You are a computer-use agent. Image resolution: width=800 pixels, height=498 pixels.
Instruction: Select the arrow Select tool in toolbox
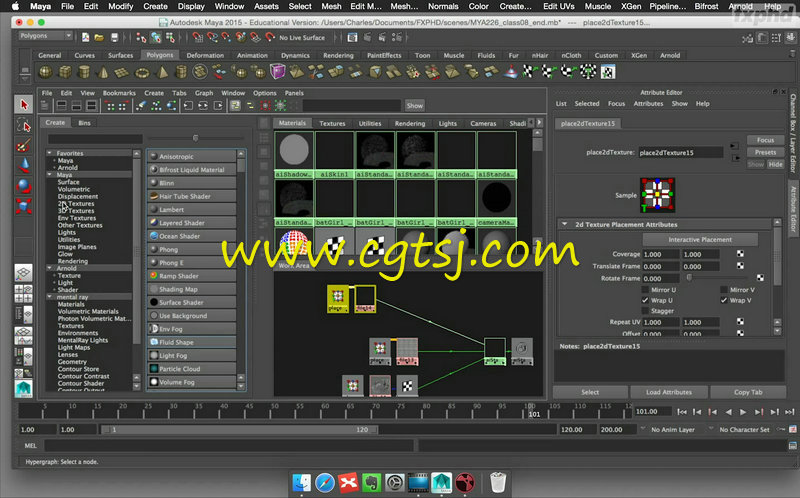click(23, 105)
